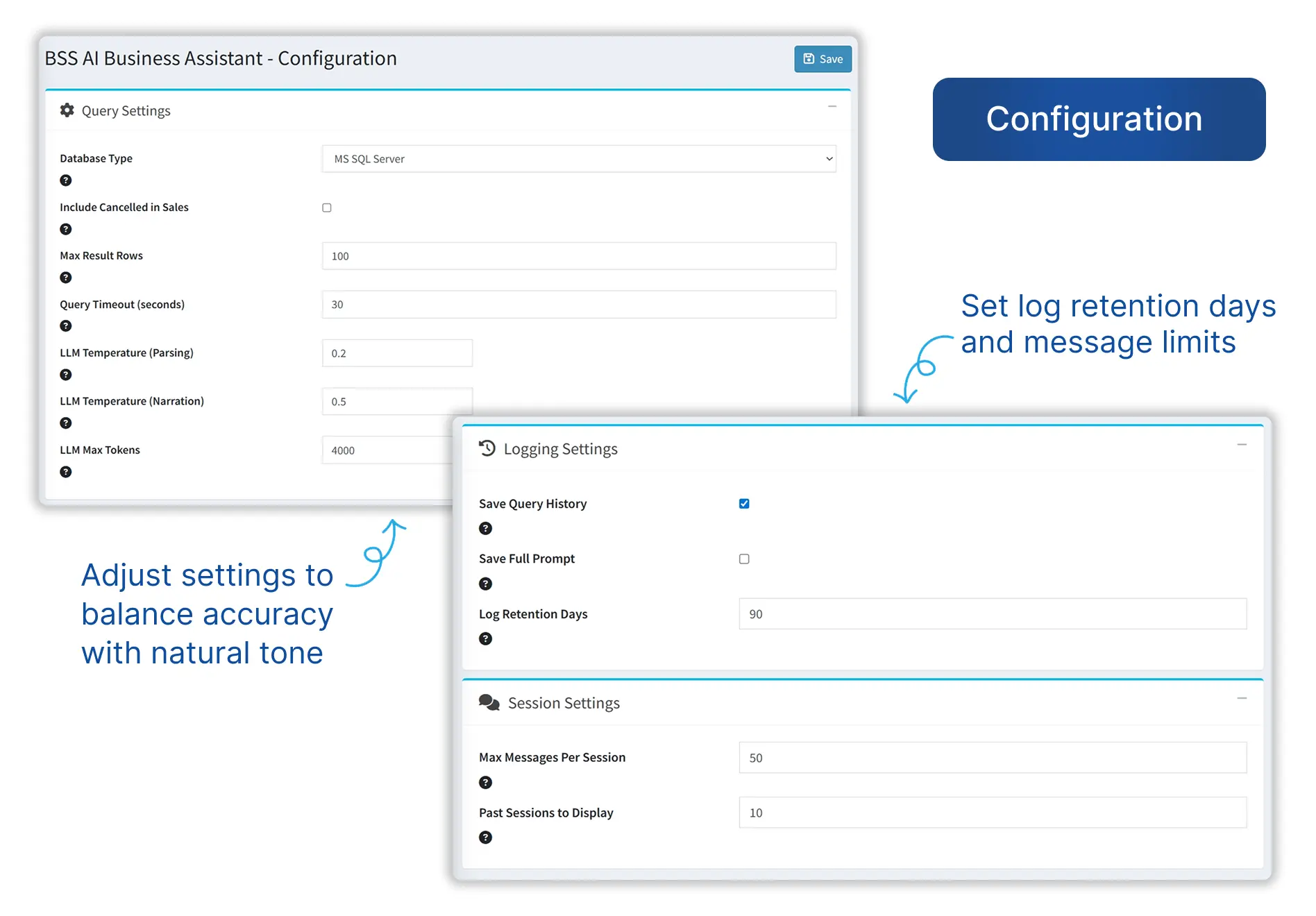This screenshot has height=916, width=1316.
Task: Collapse the Session Settings panel
Action: 1242,699
